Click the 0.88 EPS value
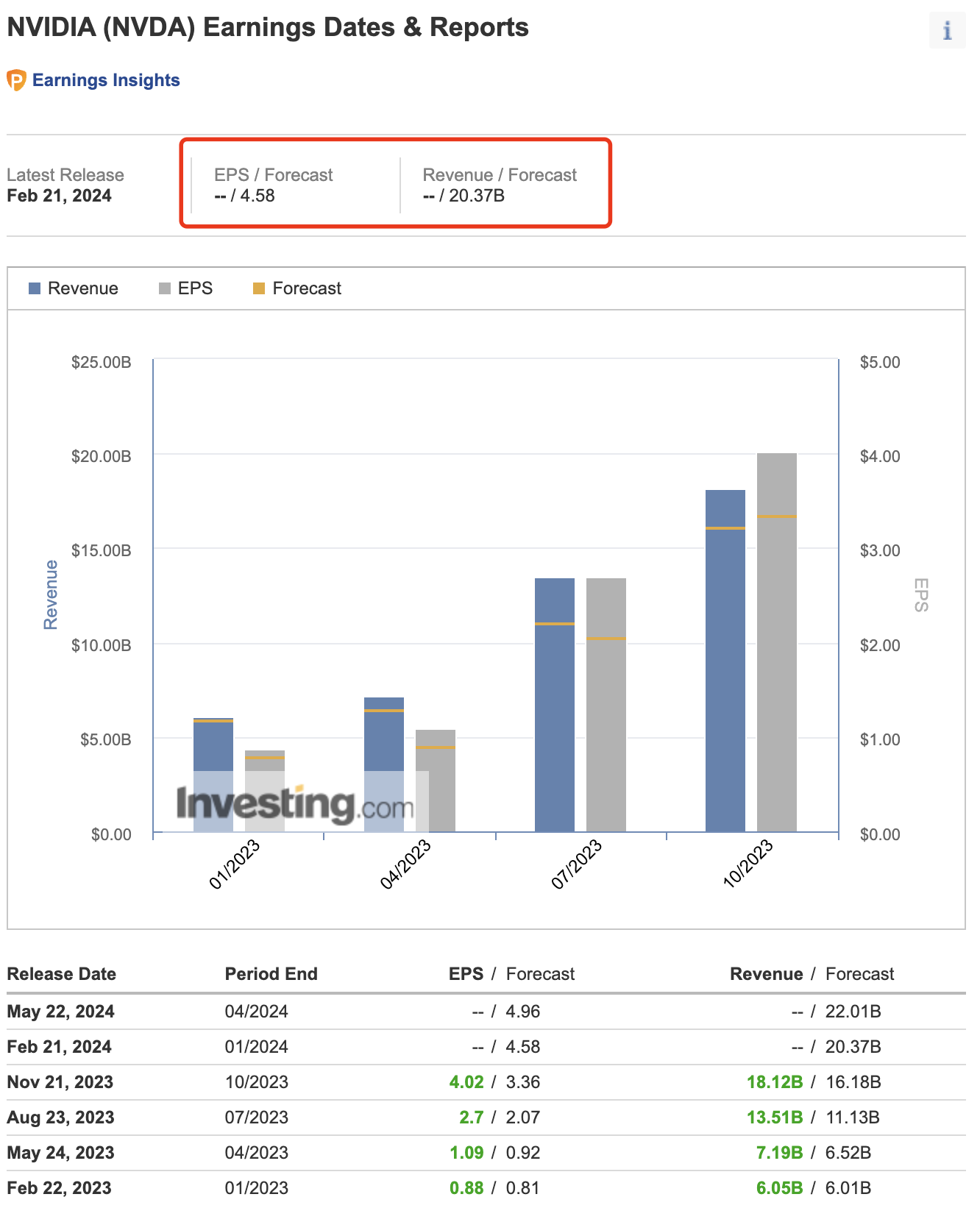This screenshot has height=1222, width=980. (466, 1188)
